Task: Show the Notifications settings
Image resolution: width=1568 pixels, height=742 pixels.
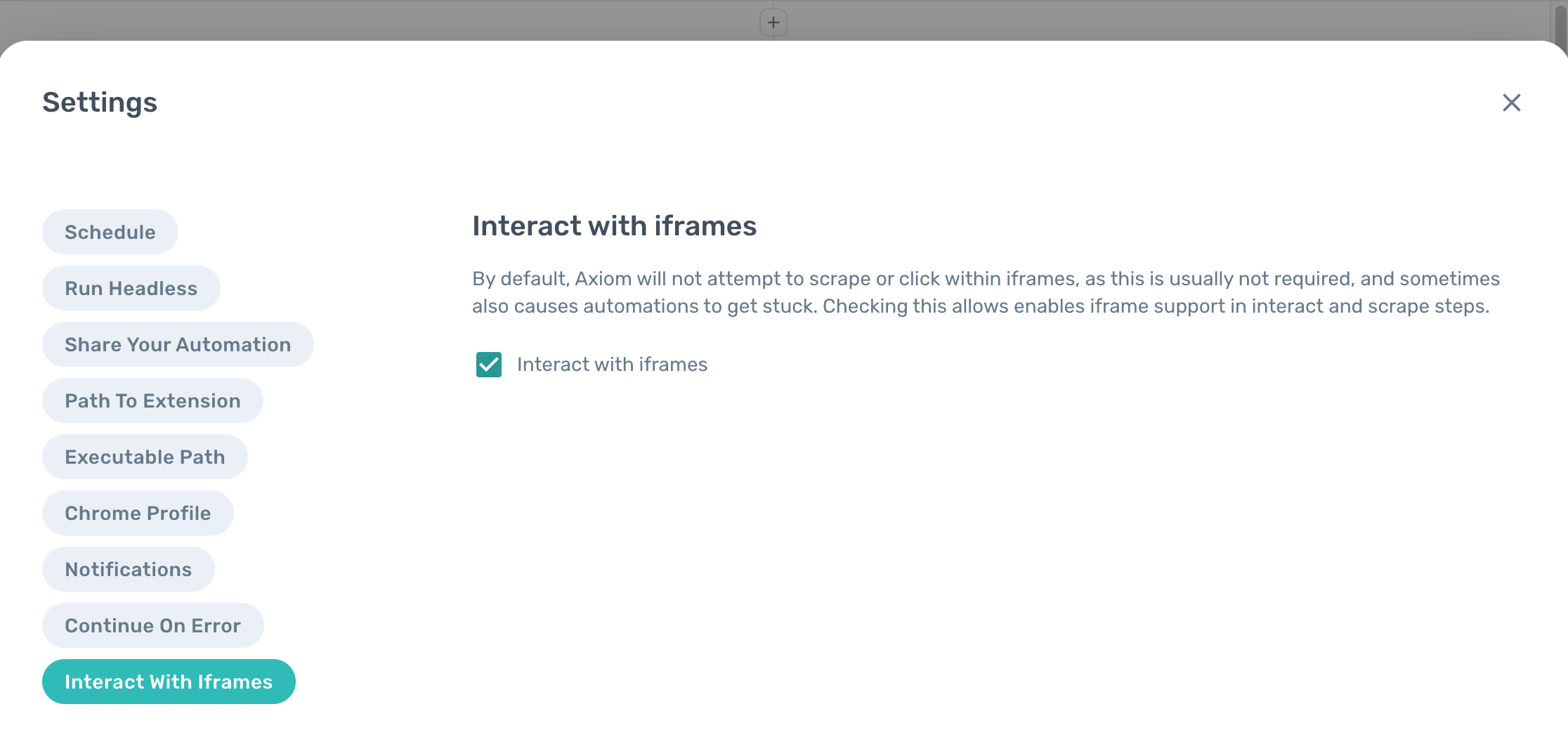Action: point(129,569)
